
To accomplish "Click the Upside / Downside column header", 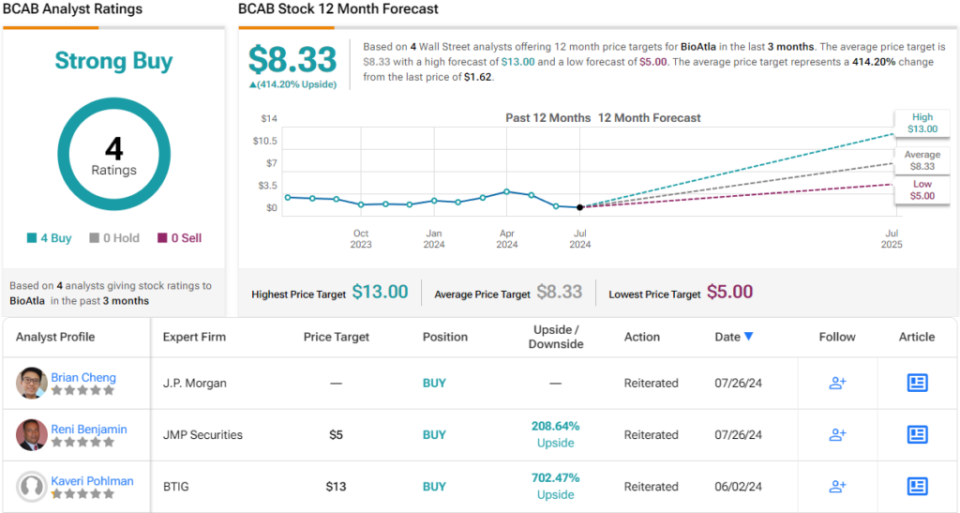I will [x=556, y=337].
